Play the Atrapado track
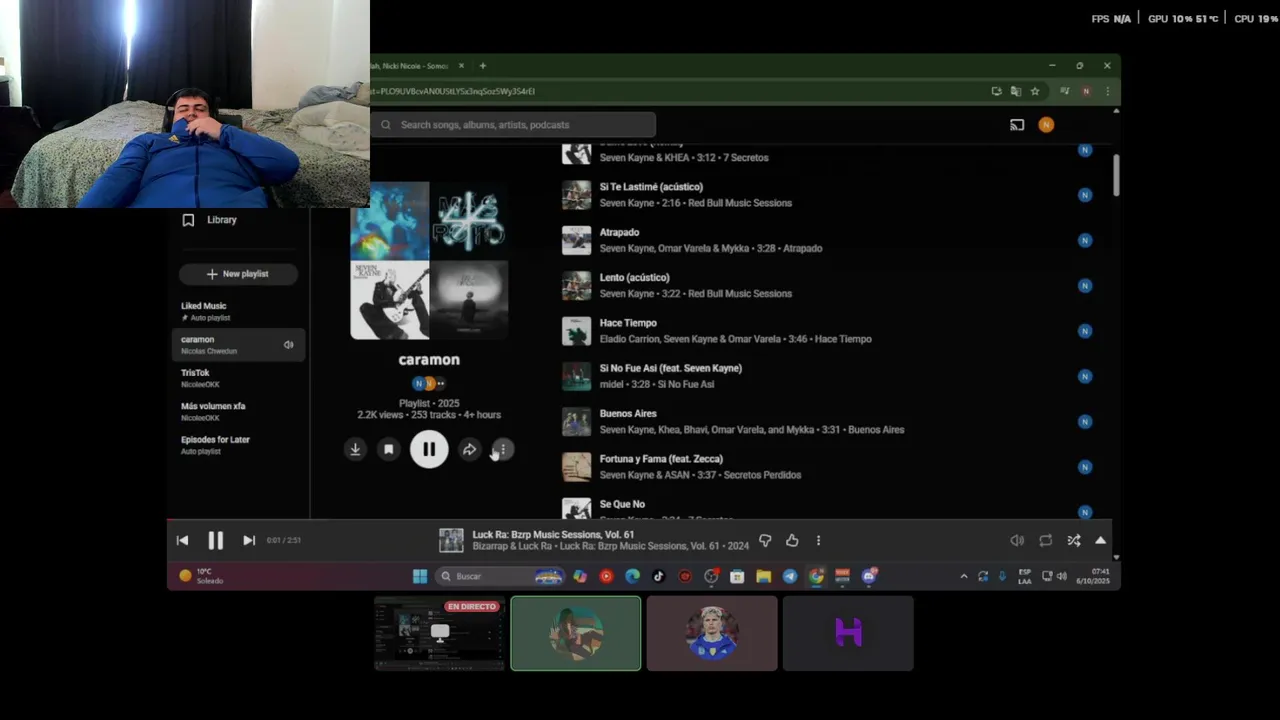This screenshot has width=1280, height=720. (619, 232)
